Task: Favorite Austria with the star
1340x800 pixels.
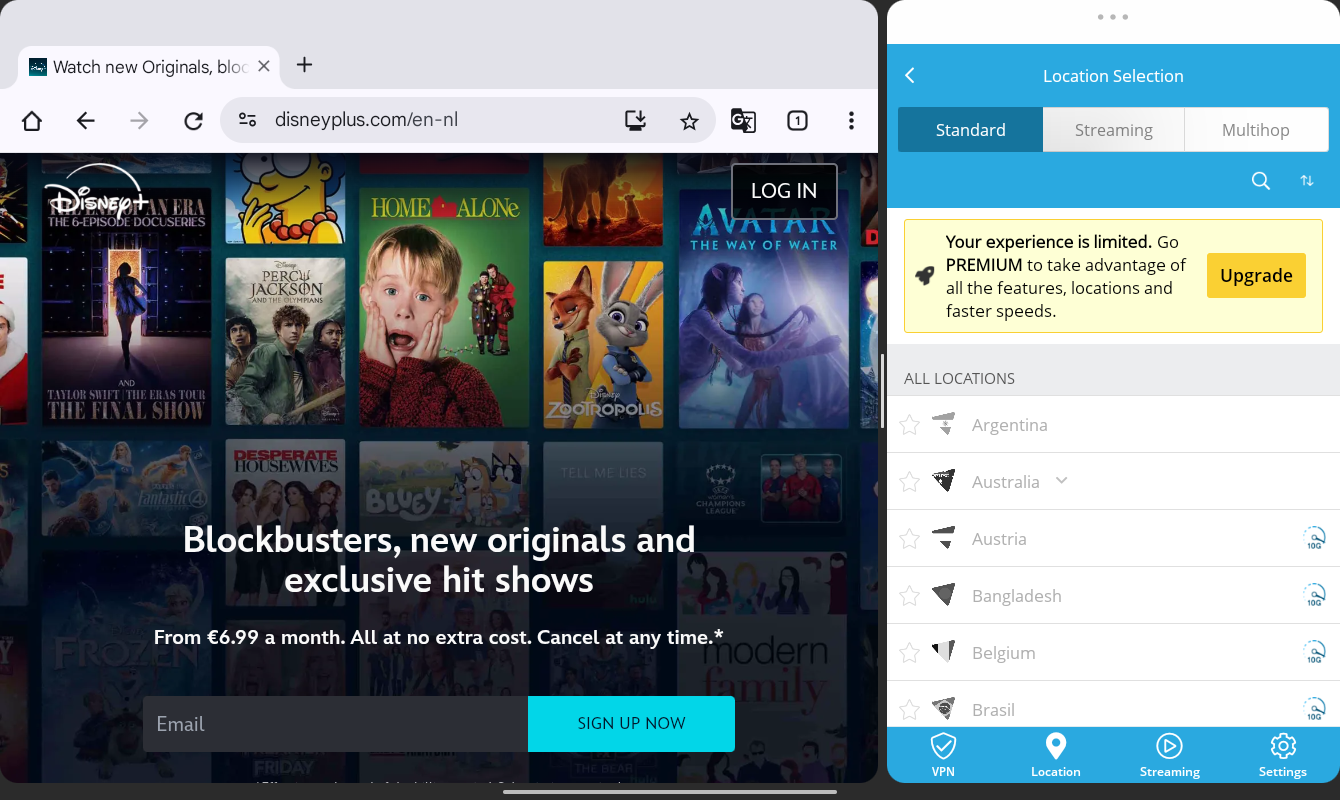Action: click(x=909, y=539)
